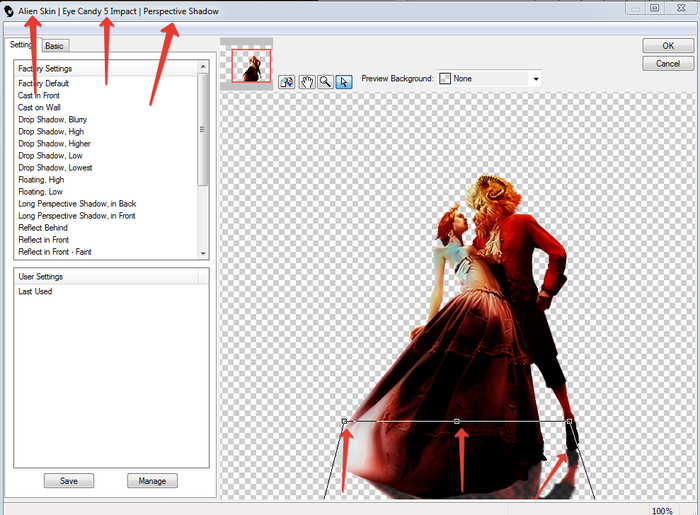The image size is (700, 515).
Task: Select the Drop Shadow, Blurry preset
Action: (x=53, y=120)
